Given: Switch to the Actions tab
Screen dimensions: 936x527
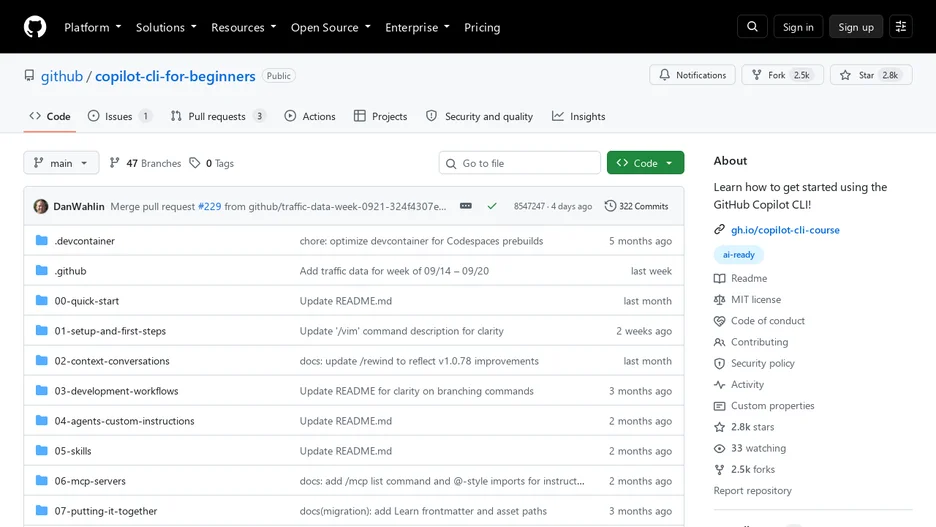Looking at the screenshot, I should point(310,116).
